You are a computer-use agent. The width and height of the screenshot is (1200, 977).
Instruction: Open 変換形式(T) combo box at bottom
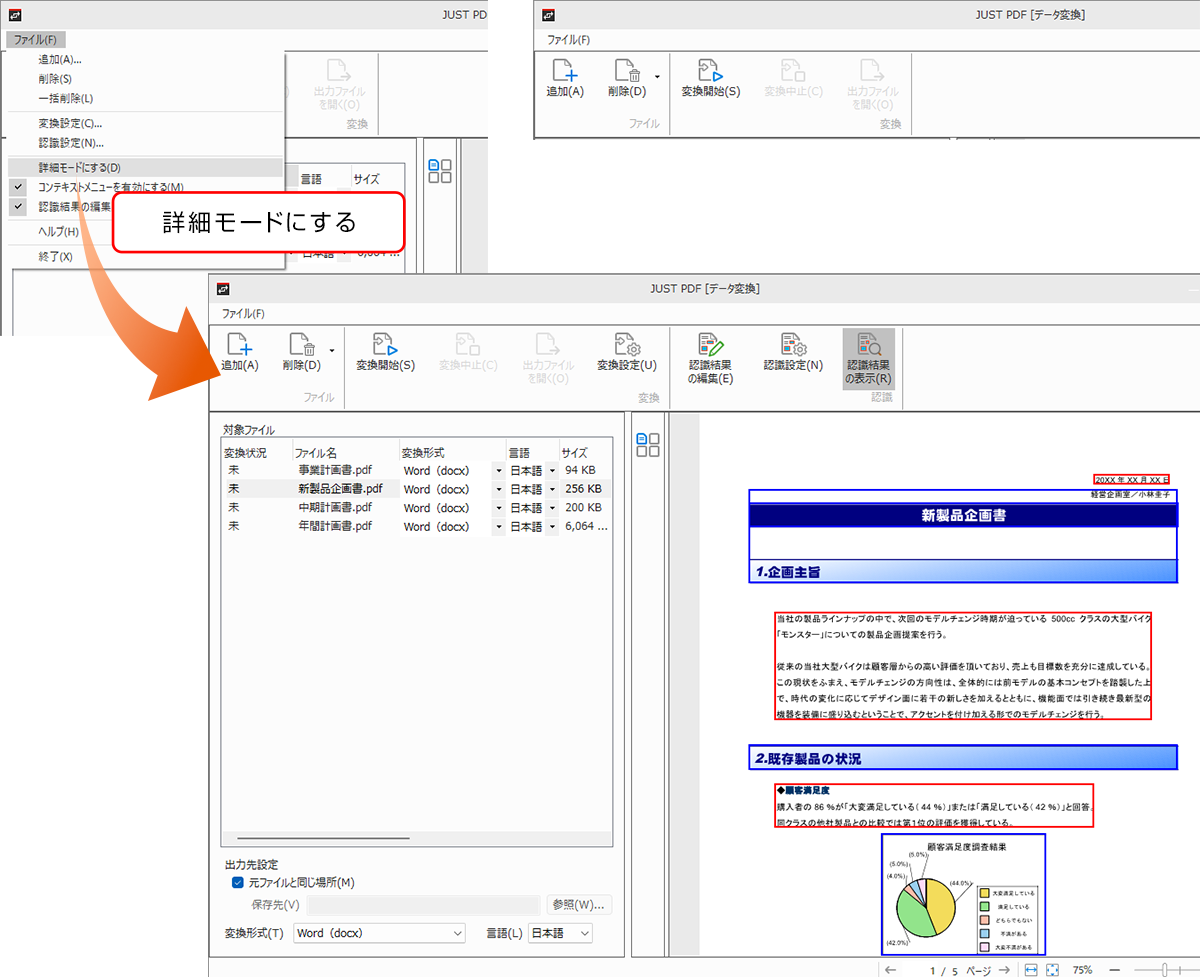pos(379,933)
